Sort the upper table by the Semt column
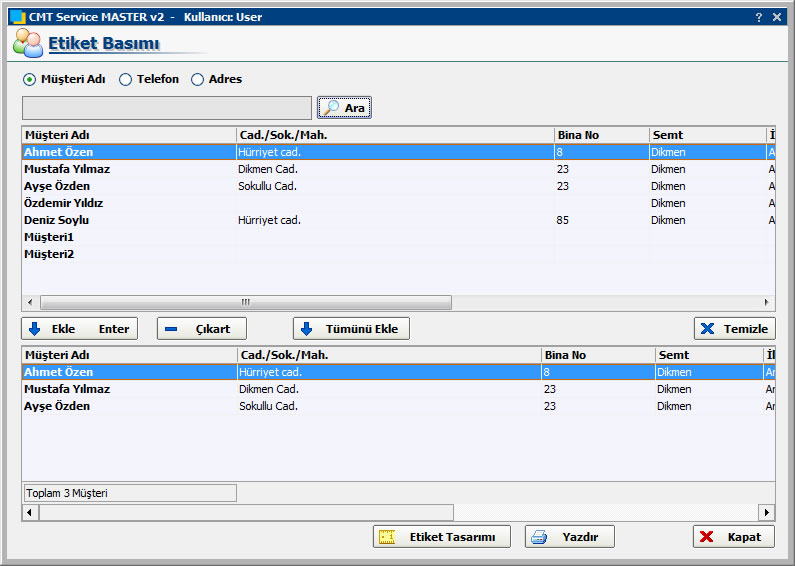The width and height of the screenshot is (795, 566). tap(705, 135)
